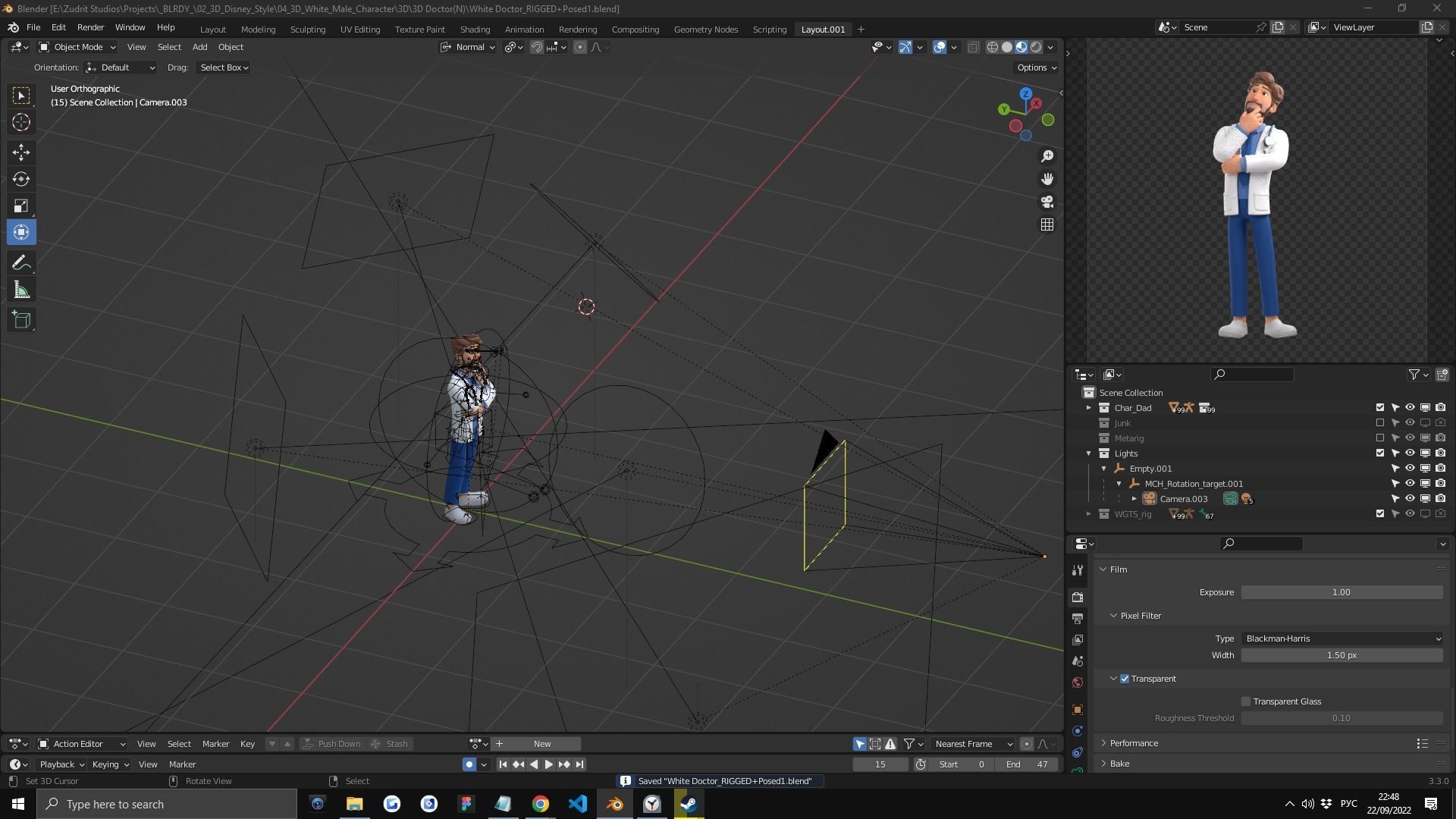Switch to the Shading workspace tab
The image size is (1456, 819).
click(475, 29)
